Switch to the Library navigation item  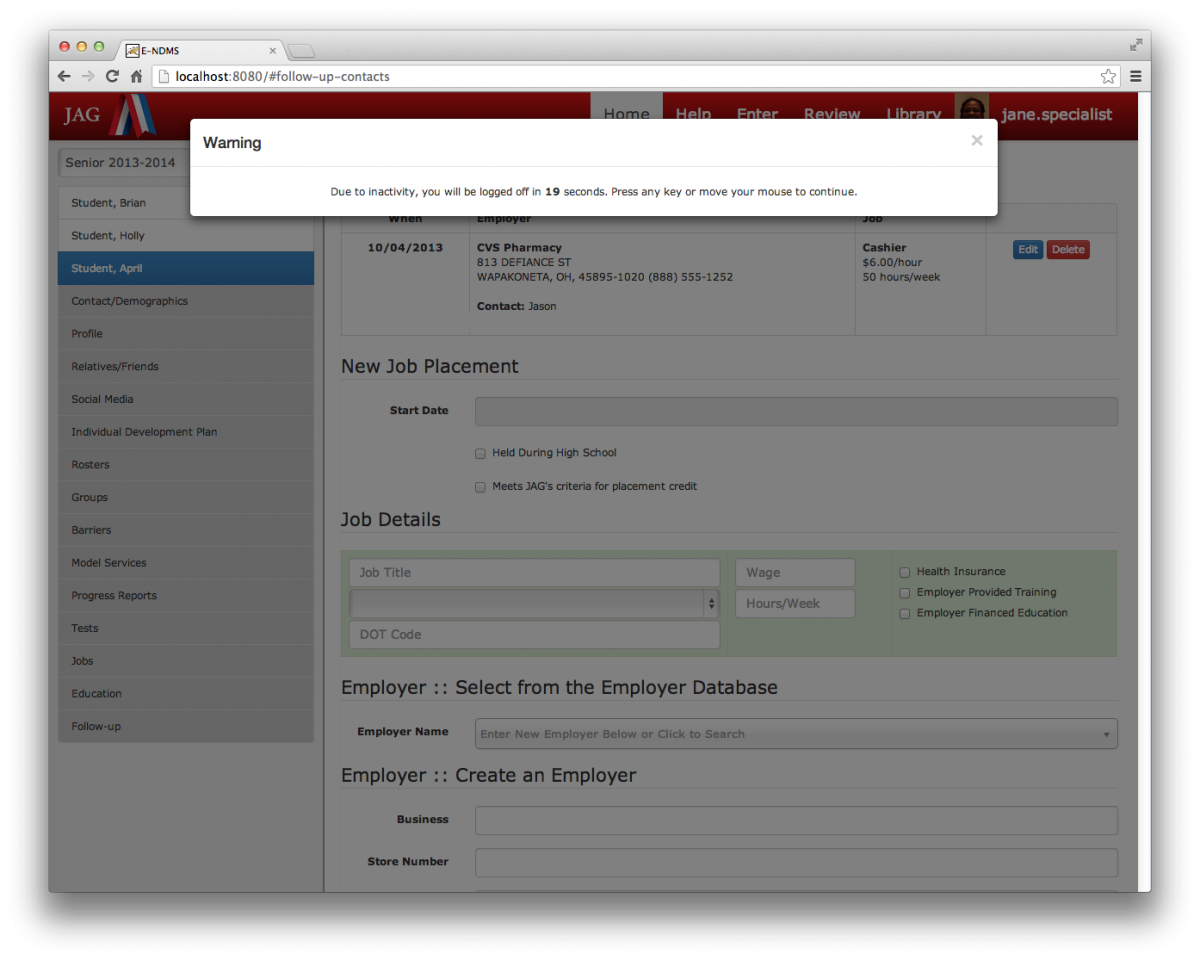(x=912, y=114)
